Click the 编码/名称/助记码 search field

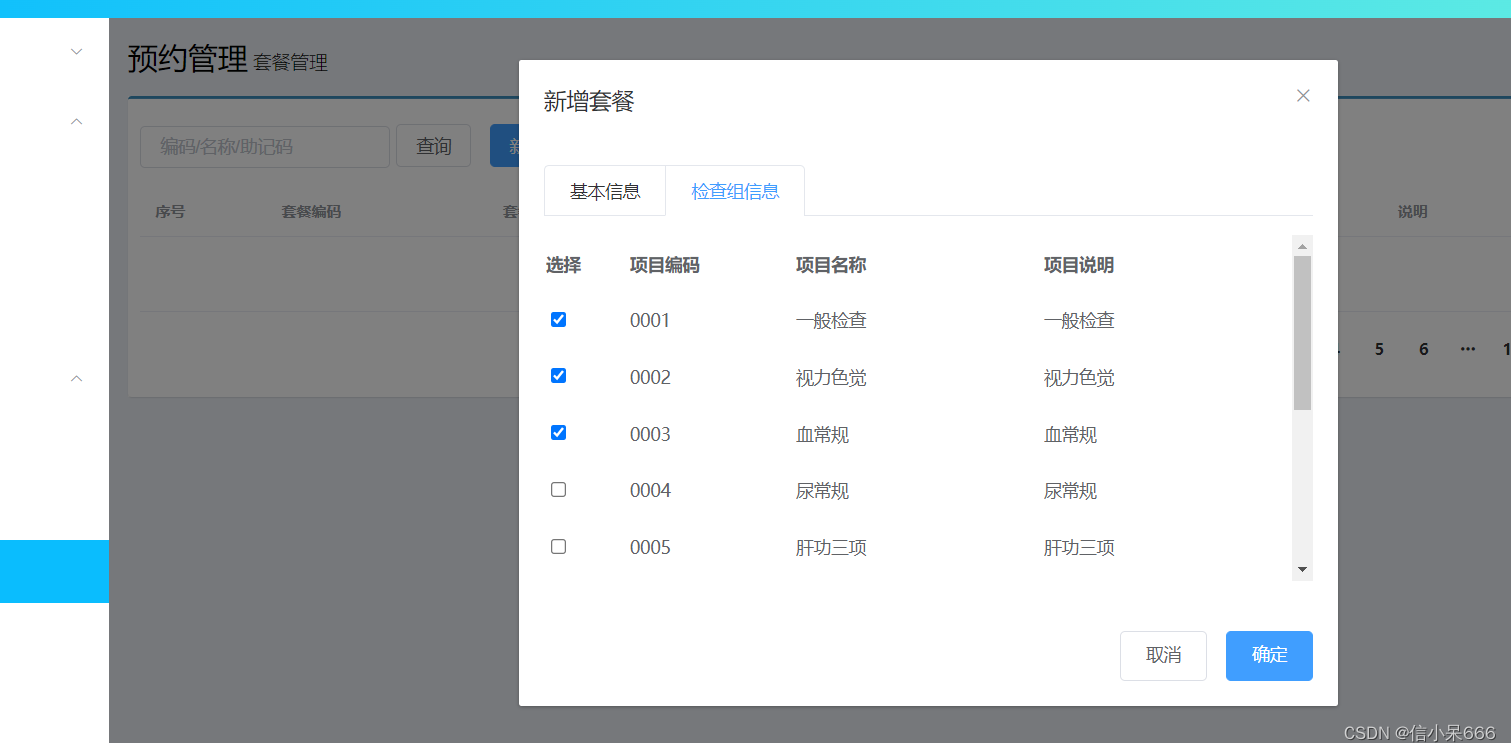pos(264,146)
